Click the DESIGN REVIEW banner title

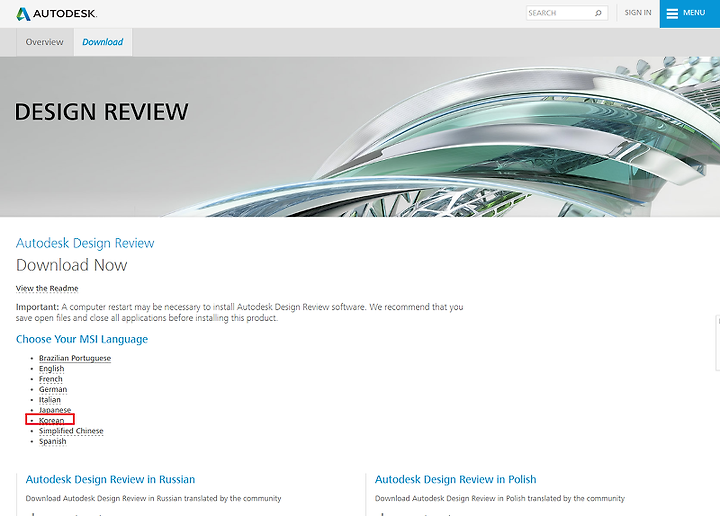click(x=101, y=112)
